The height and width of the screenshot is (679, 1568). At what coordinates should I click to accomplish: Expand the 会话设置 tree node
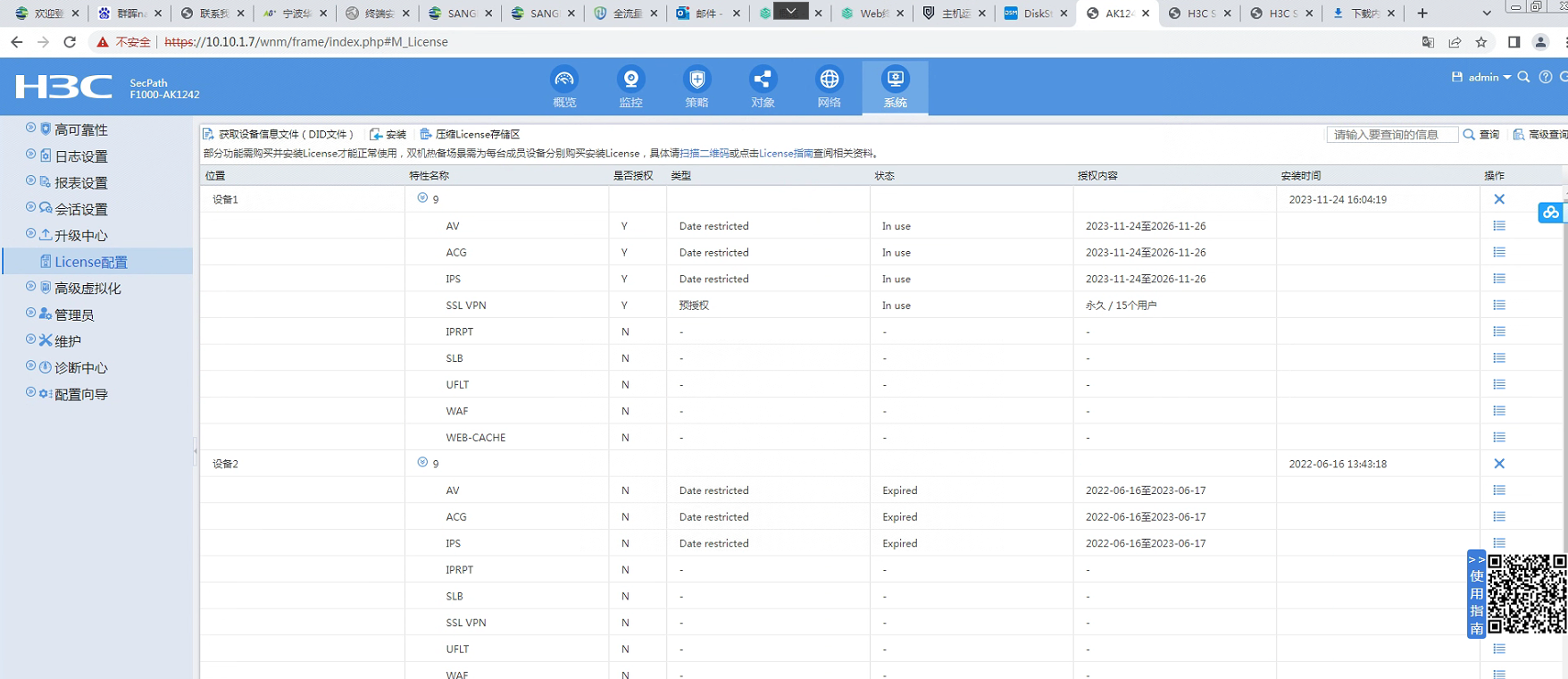tap(31, 208)
